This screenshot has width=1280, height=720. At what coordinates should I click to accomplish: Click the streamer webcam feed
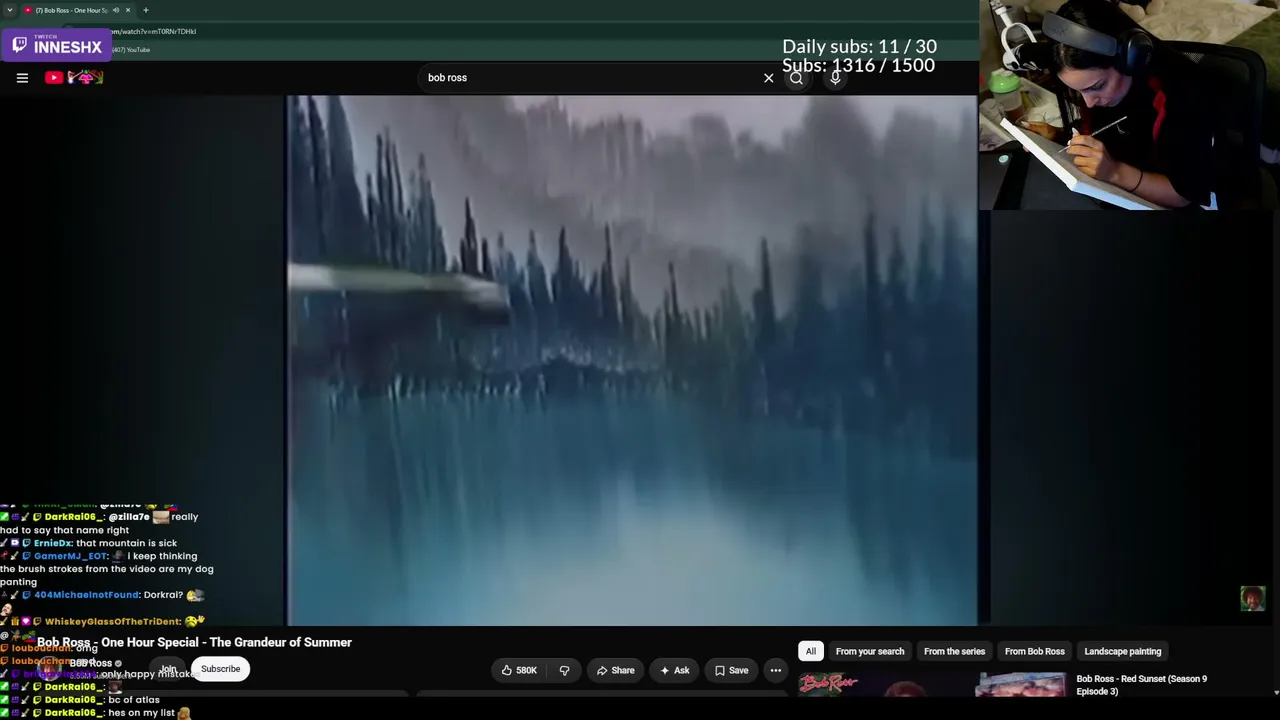click(x=1130, y=105)
